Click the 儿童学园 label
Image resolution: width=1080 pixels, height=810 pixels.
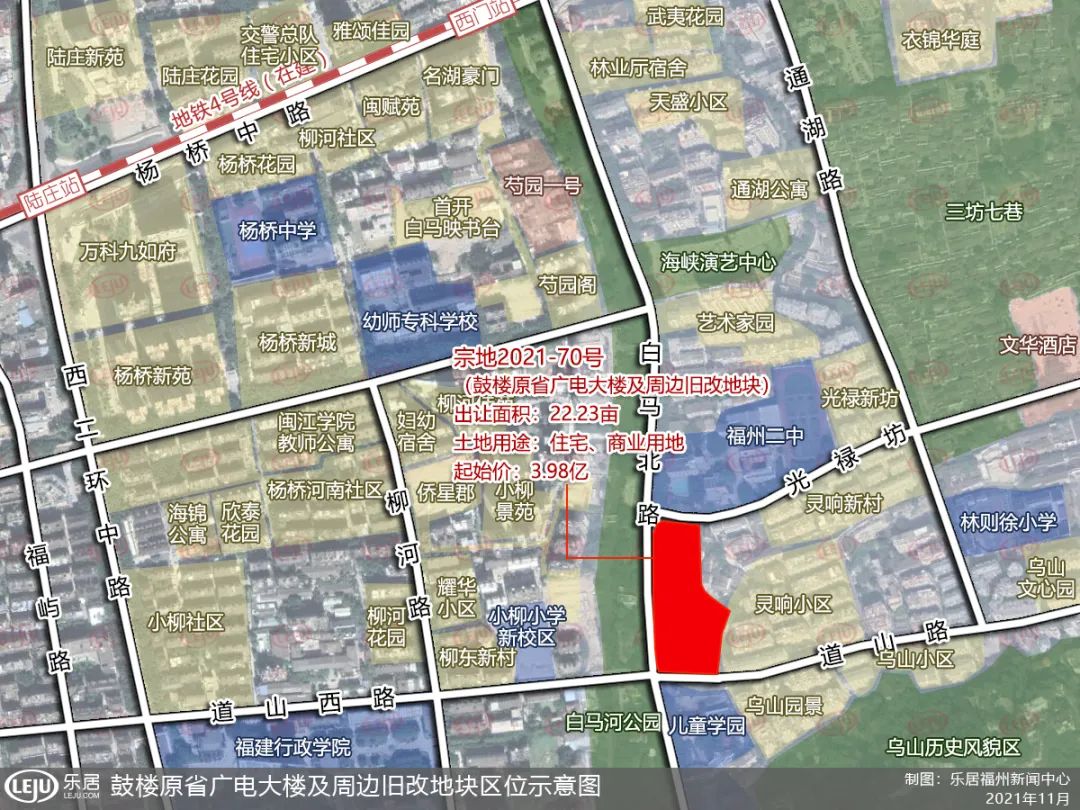tap(706, 725)
